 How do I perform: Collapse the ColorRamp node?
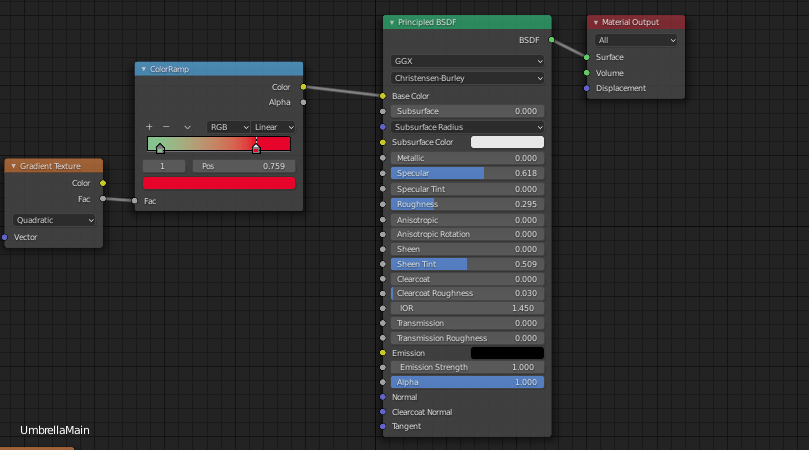pyautogui.click(x=144, y=69)
